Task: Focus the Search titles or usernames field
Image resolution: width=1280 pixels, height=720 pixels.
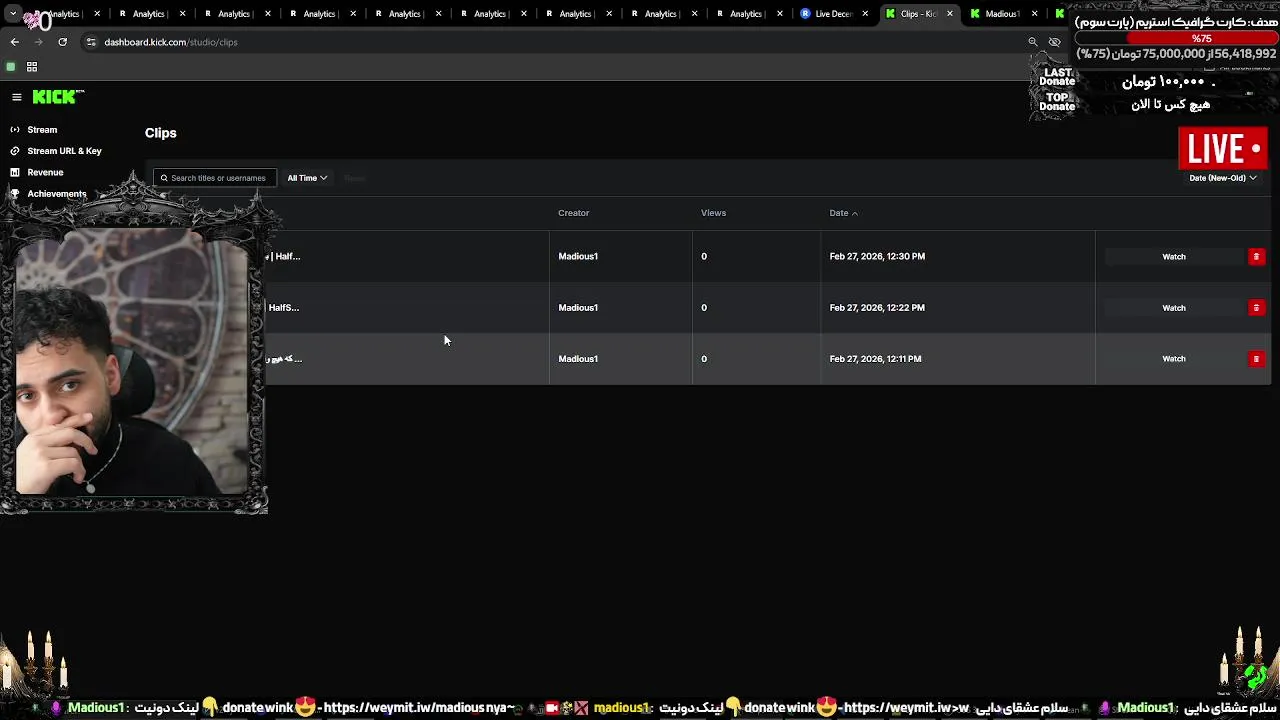Action: (214, 178)
